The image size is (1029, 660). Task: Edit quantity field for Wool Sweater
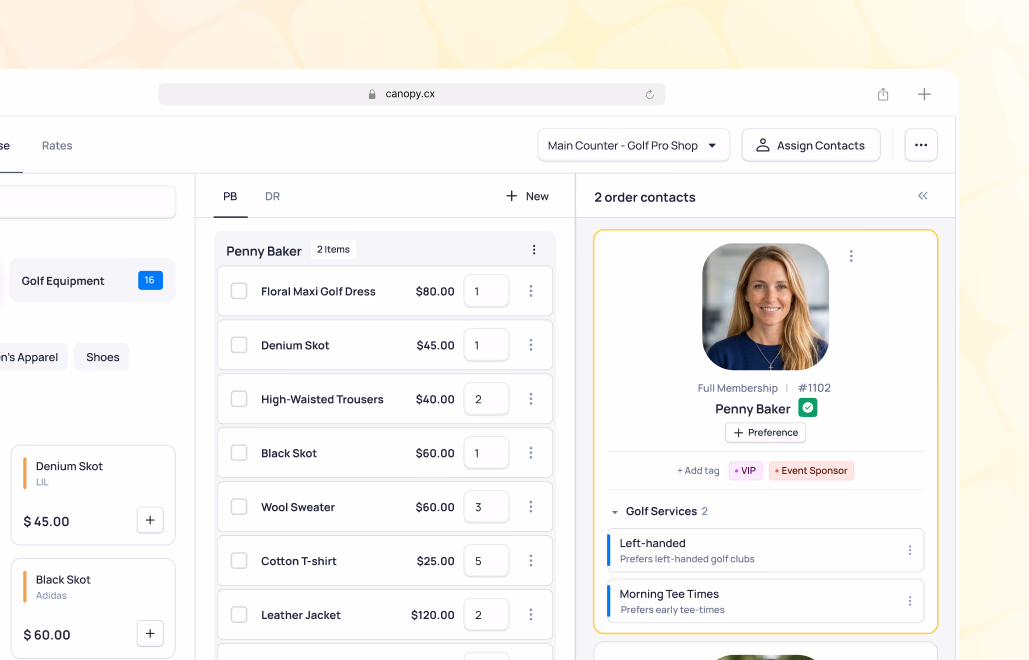(486, 507)
